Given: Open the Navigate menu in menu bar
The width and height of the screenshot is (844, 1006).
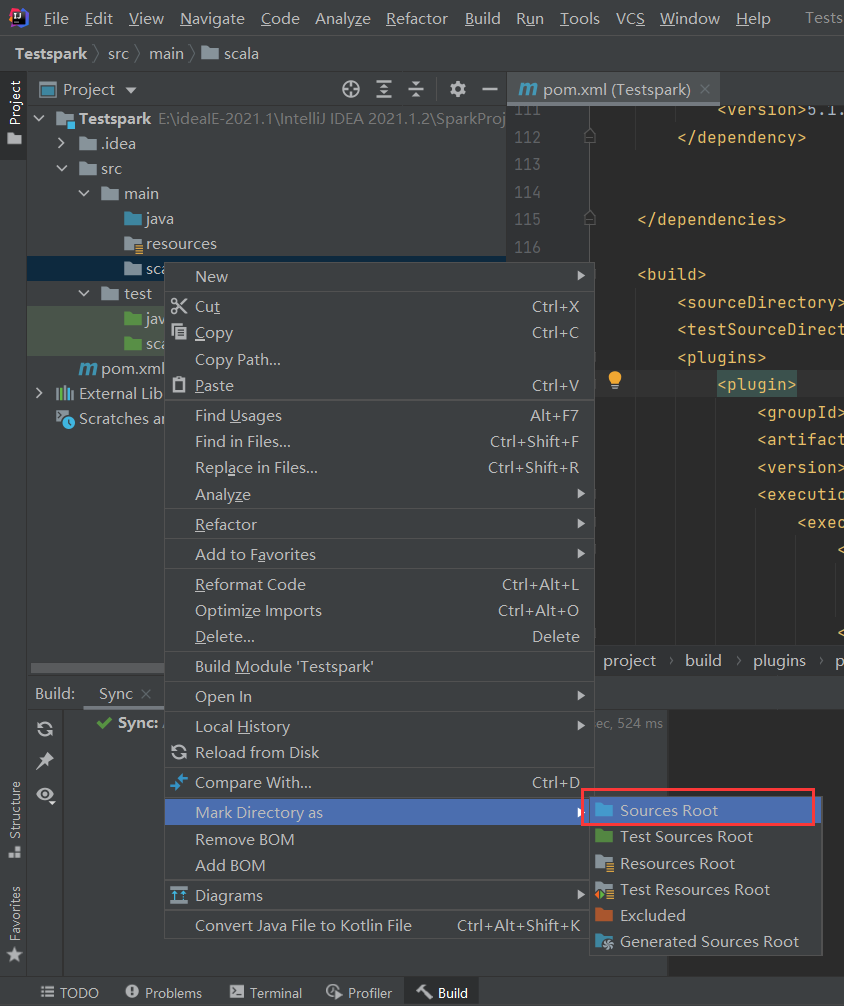Looking at the screenshot, I should 212,19.
